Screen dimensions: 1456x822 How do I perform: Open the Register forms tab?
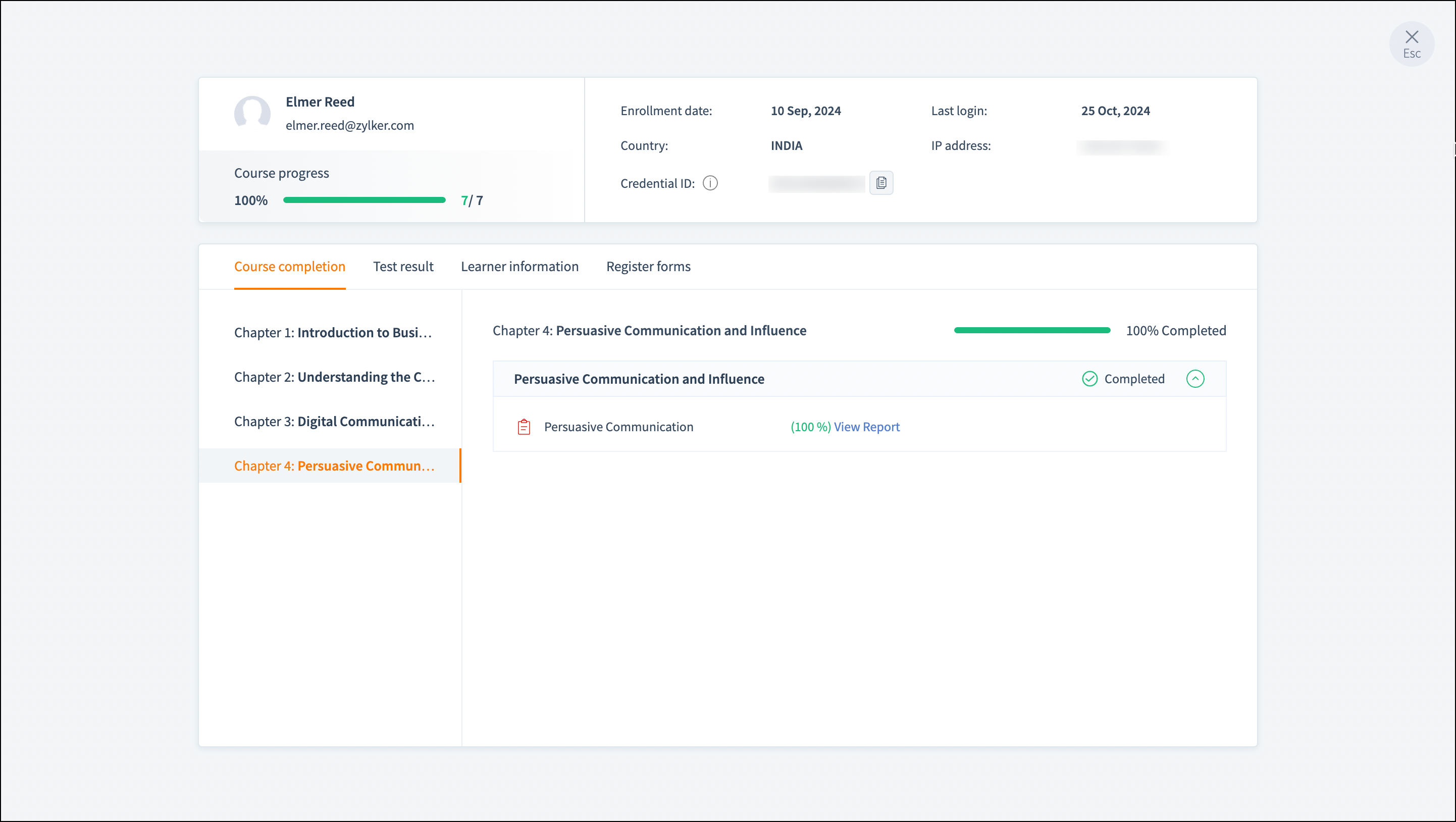648,266
